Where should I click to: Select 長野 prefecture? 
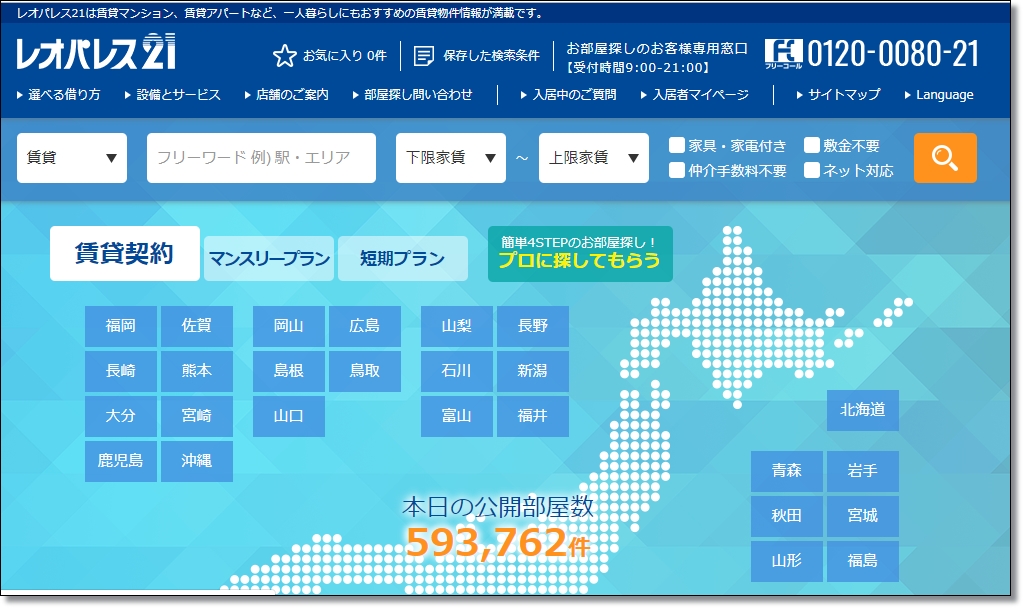tap(533, 326)
